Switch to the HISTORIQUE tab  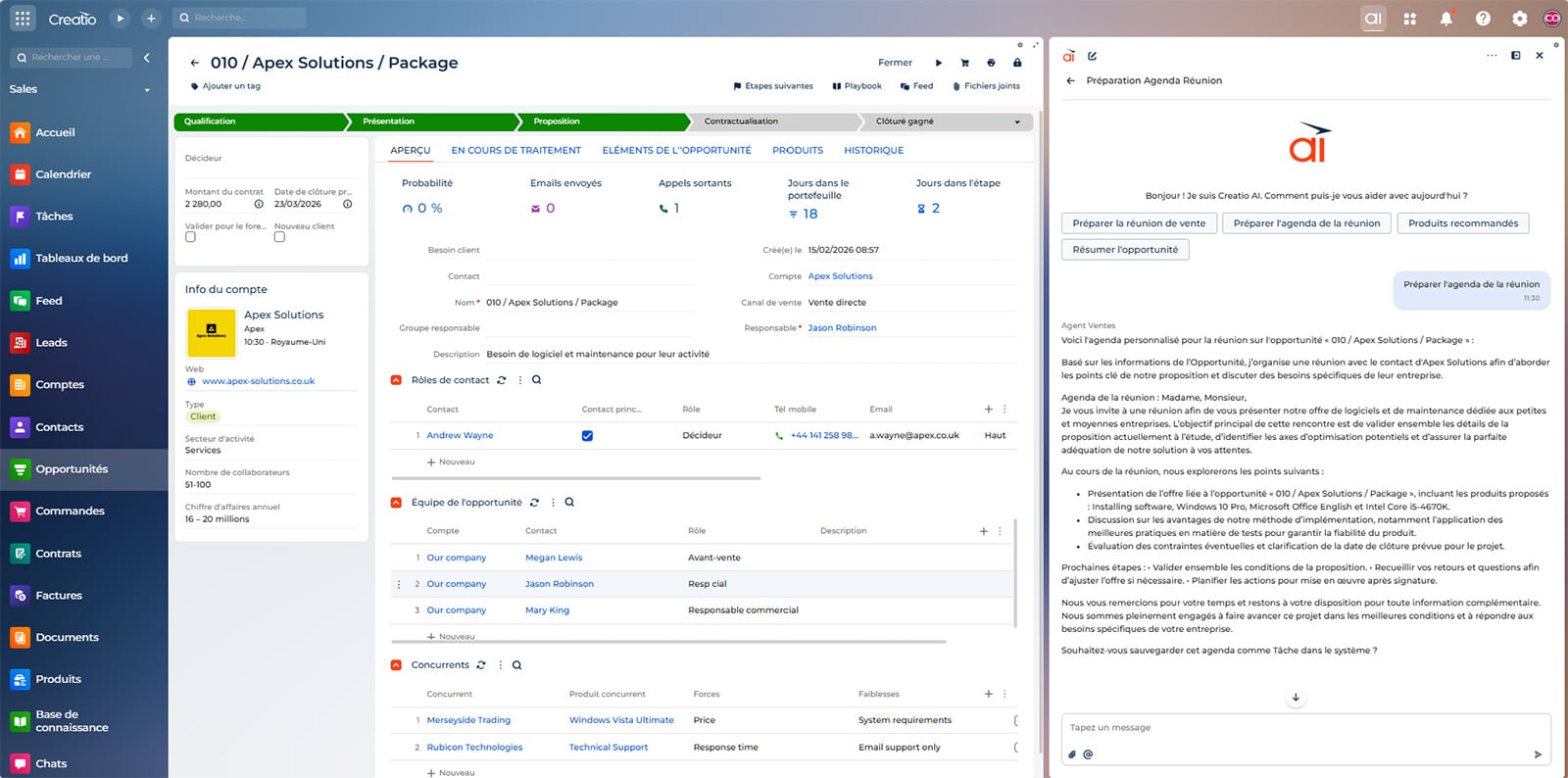coord(874,150)
